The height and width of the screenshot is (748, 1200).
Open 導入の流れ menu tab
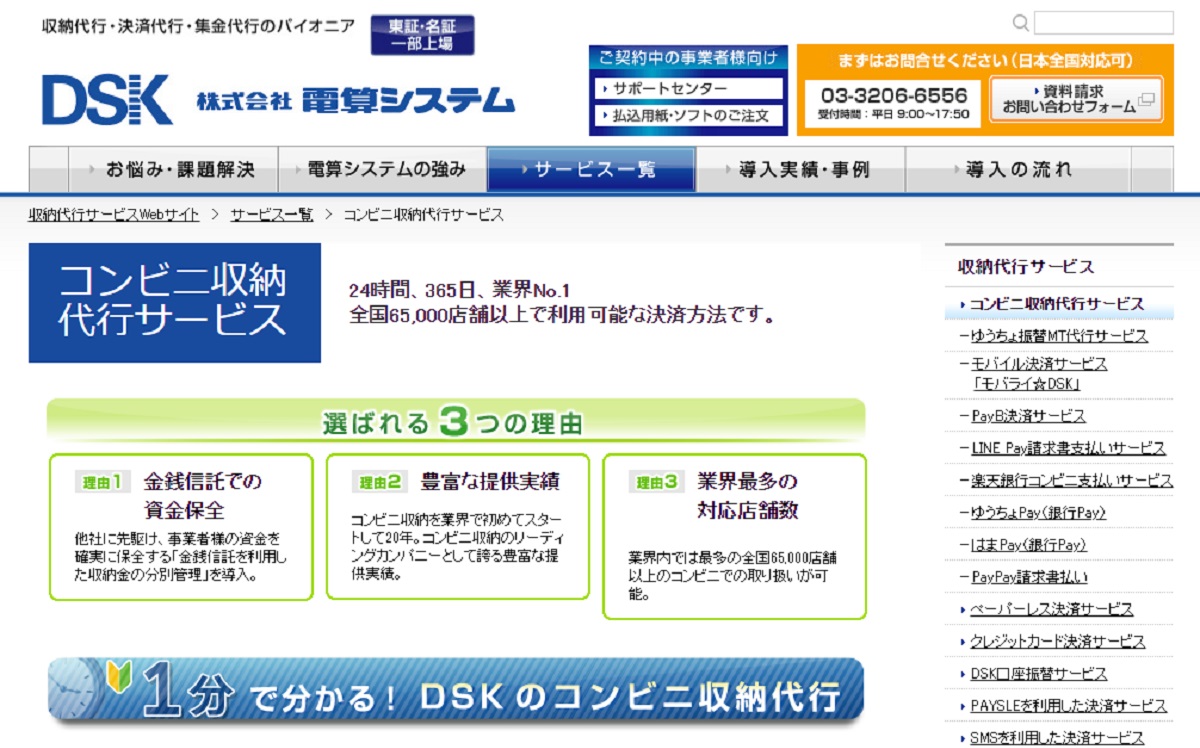point(1019,169)
